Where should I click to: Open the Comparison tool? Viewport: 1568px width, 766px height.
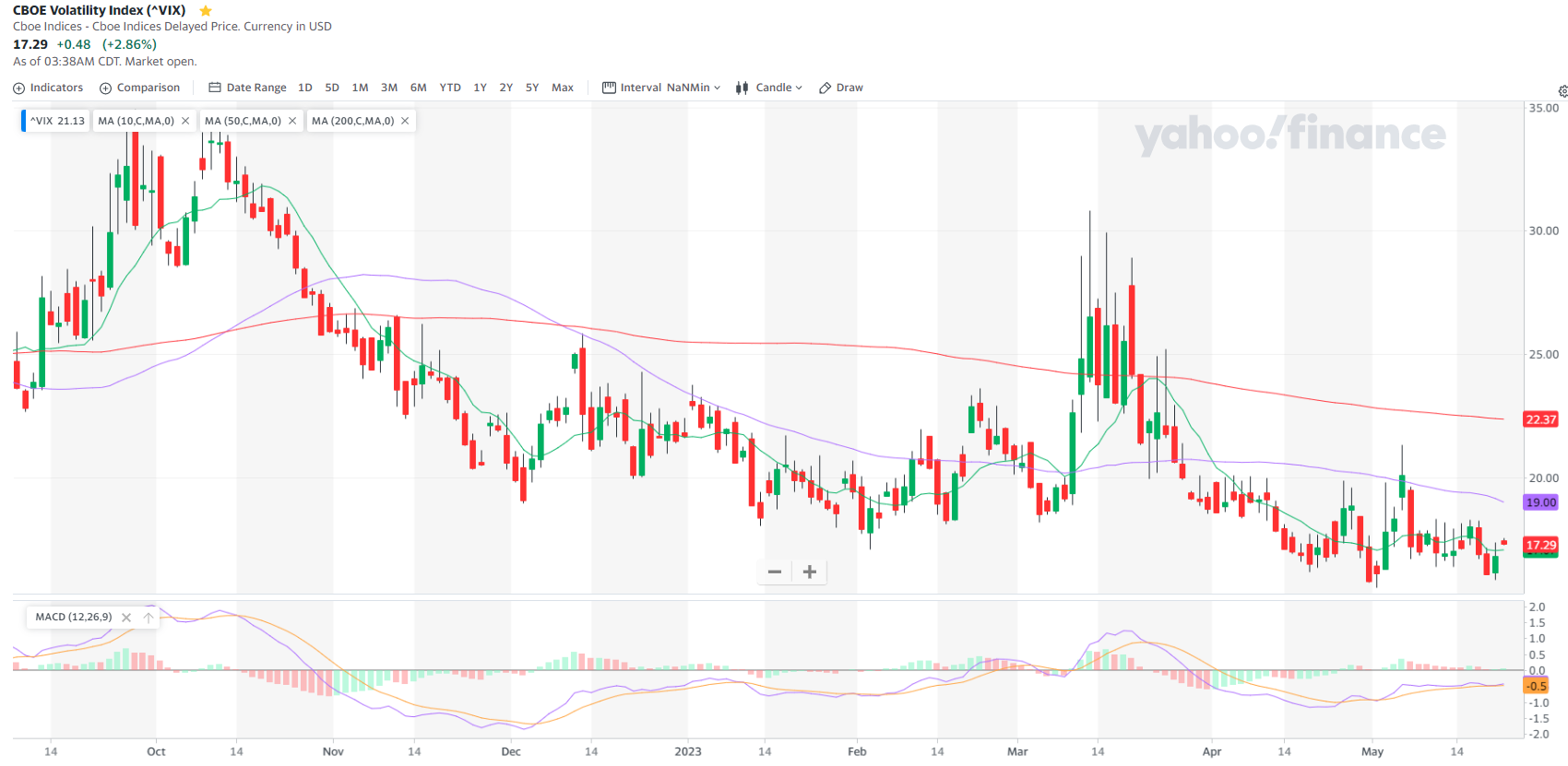click(x=139, y=88)
